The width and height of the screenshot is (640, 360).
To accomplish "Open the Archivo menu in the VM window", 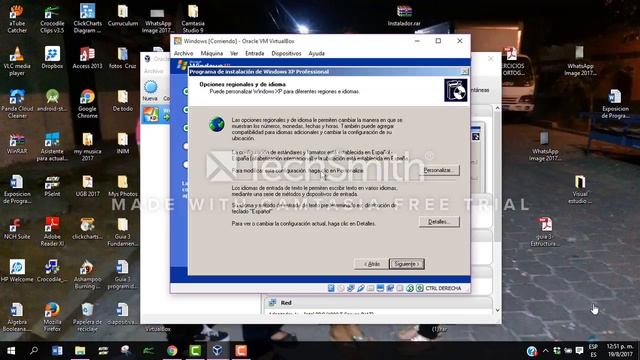I will click(184, 53).
